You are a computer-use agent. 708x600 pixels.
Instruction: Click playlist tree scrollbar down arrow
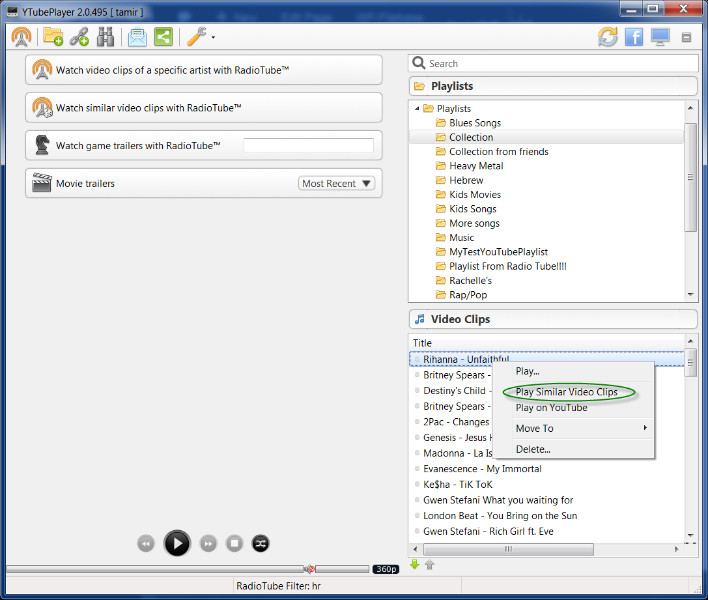tap(690, 294)
